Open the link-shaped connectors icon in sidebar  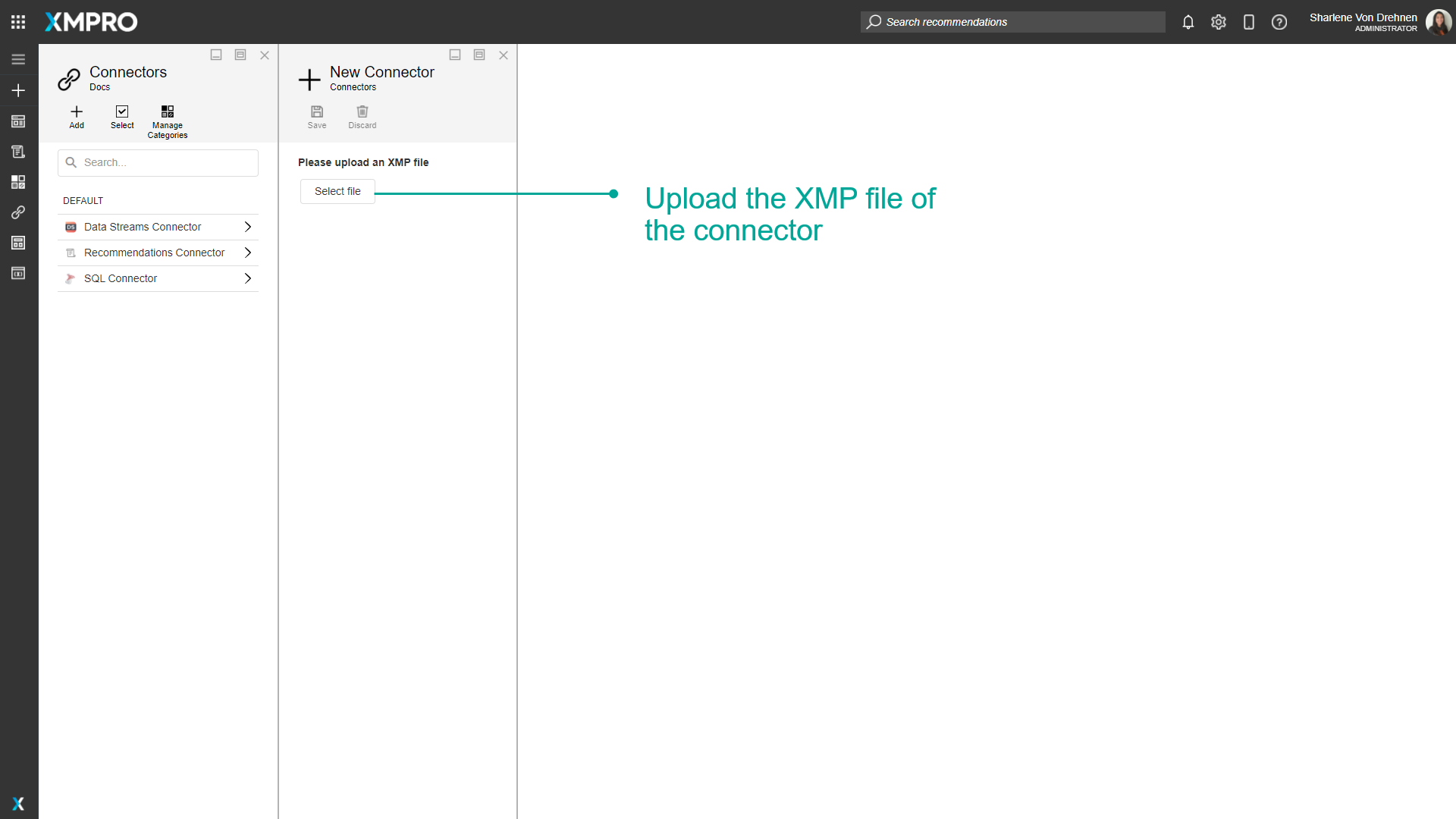18,212
